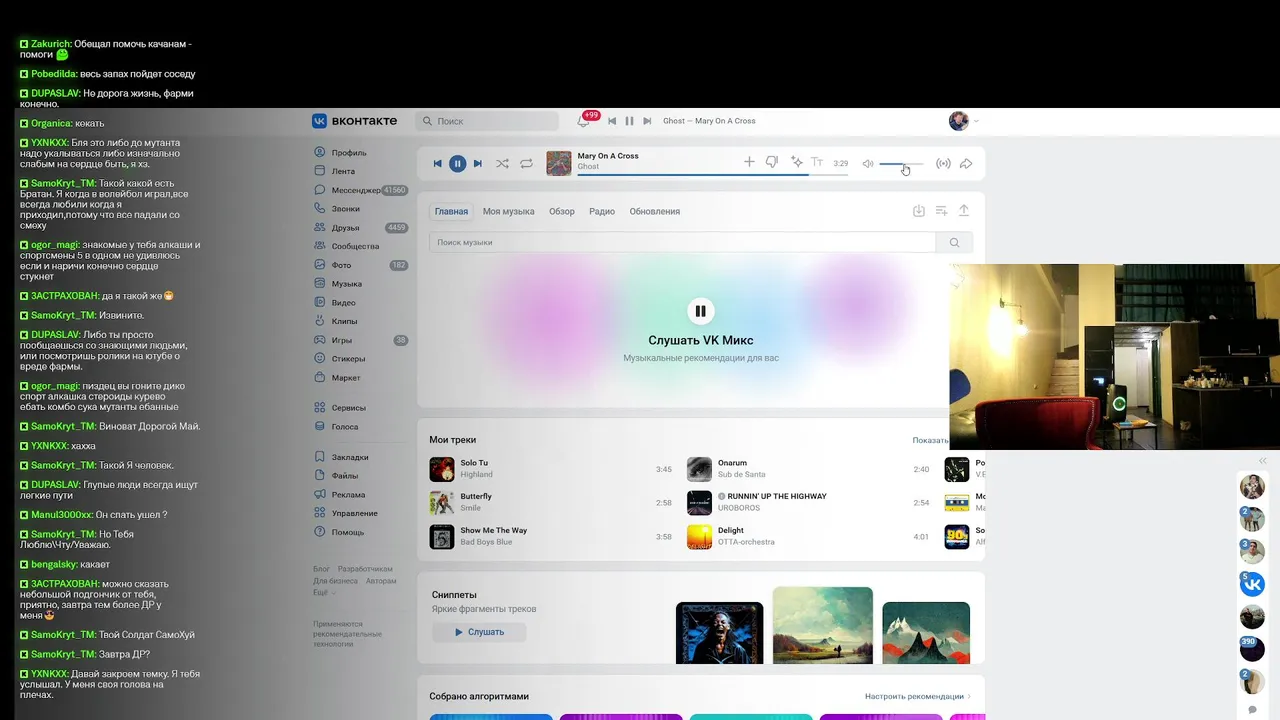Open Закладки in the sidebar
Image resolution: width=1280 pixels, height=720 pixels.
pyautogui.click(x=350, y=457)
